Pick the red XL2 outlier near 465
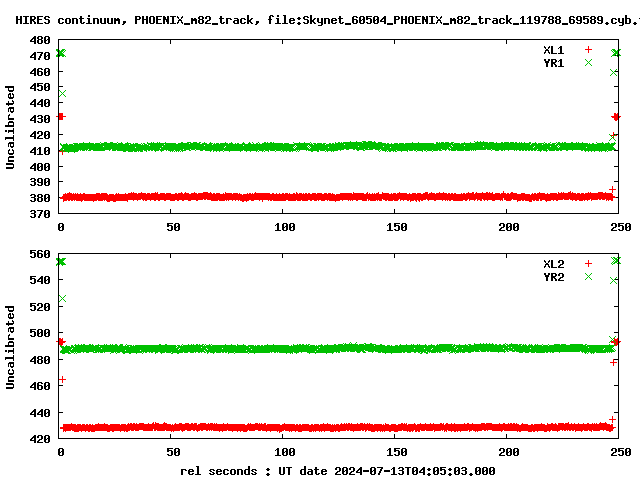Image resolution: width=640 pixels, height=480 pixels. (x=62, y=380)
